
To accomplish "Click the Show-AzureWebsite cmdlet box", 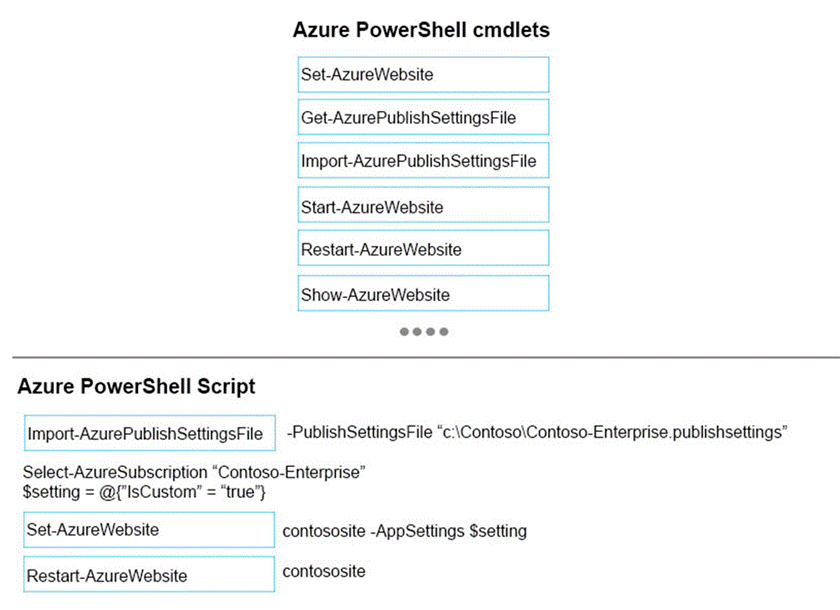I will (423, 294).
